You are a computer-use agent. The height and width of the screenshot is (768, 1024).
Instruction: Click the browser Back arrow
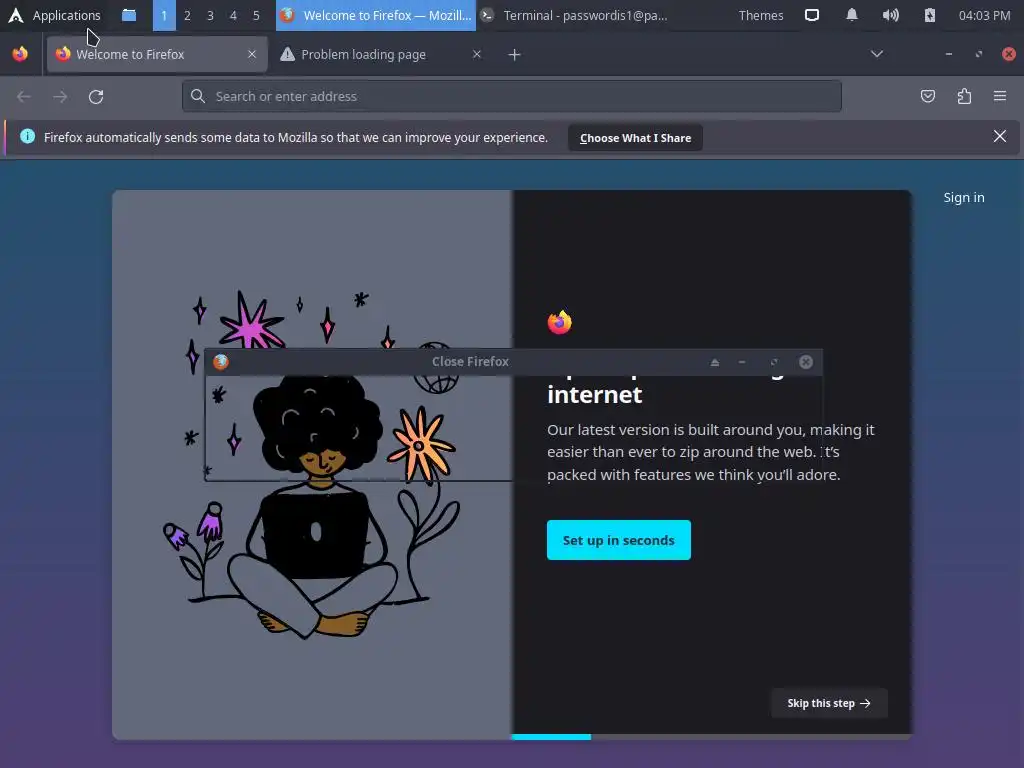(24, 97)
